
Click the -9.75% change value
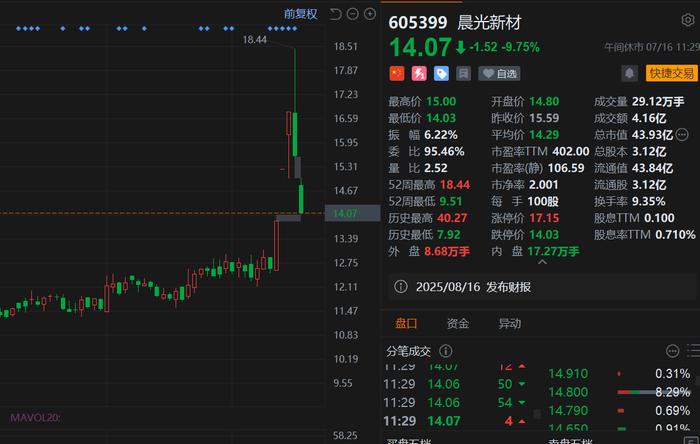(521, 47)
